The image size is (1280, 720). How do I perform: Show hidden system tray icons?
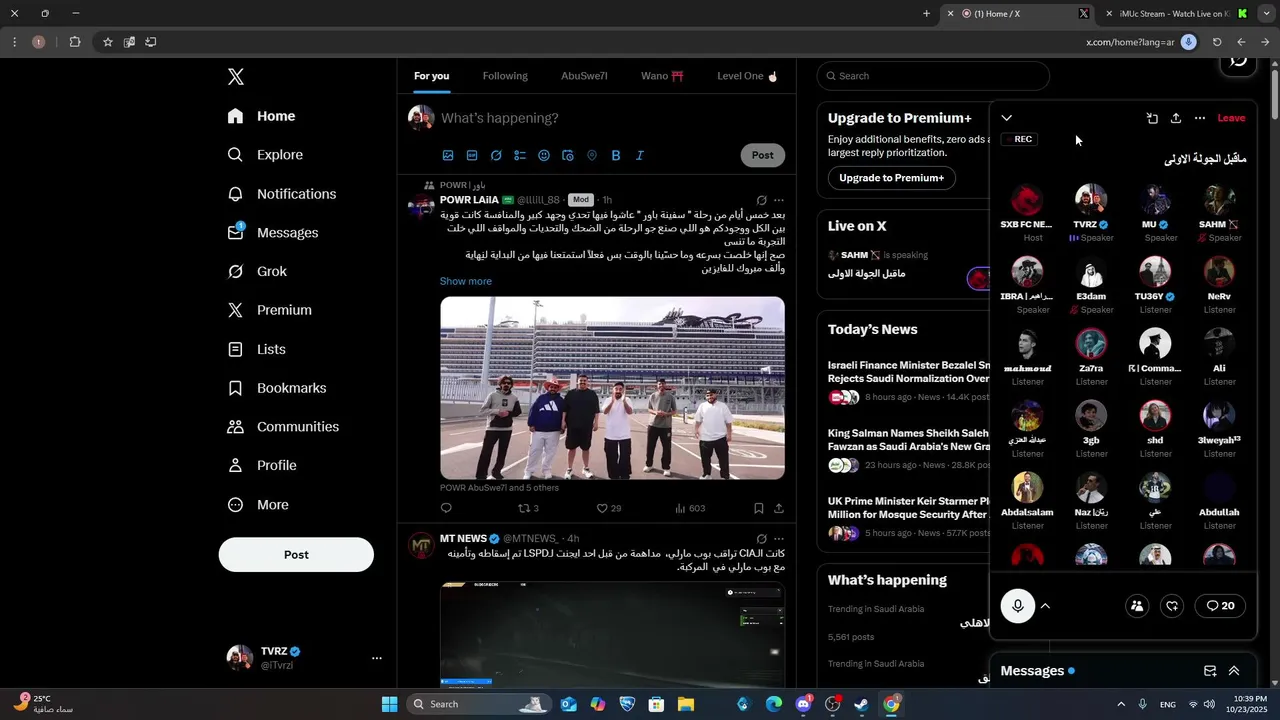pos(1120,704)
